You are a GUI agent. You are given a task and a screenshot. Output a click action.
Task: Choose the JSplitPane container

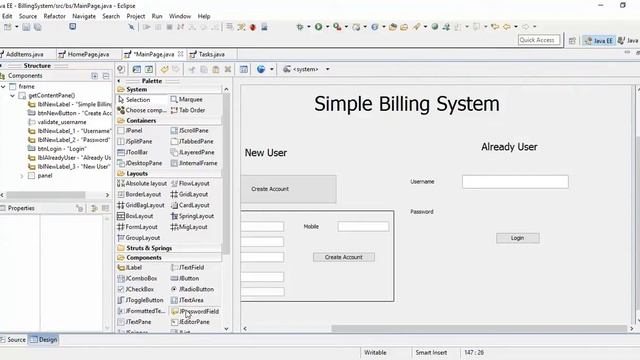tap(135, 141)
